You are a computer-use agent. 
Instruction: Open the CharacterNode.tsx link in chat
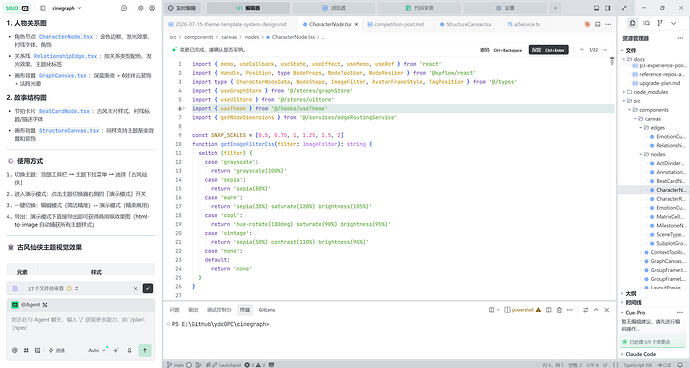(66, 37)
